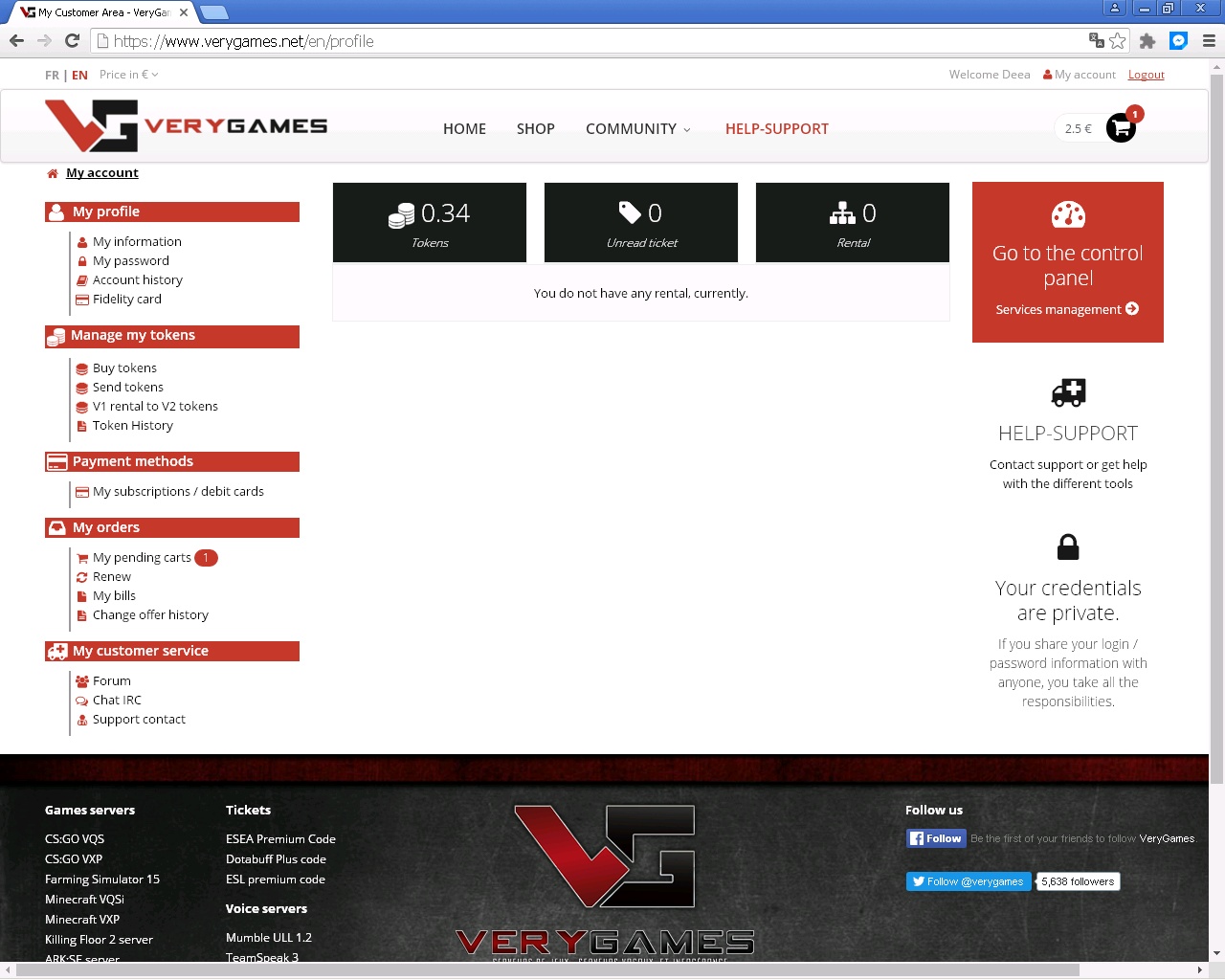1225x980 pixels.
Task: Expand the COMMUNITY menu dropdown
Action: (x=637, y=129)
